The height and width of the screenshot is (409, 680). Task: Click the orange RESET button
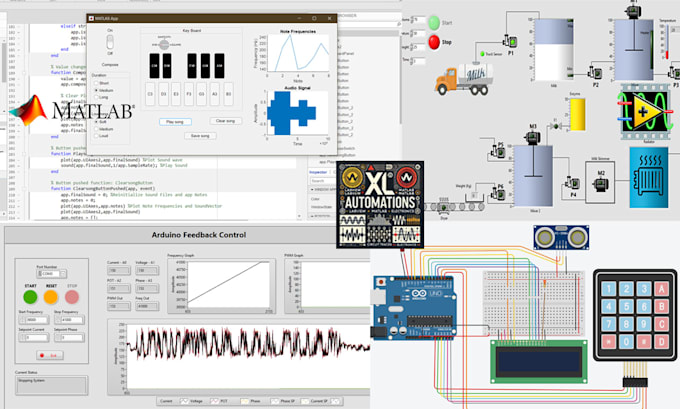pos(51,297)
